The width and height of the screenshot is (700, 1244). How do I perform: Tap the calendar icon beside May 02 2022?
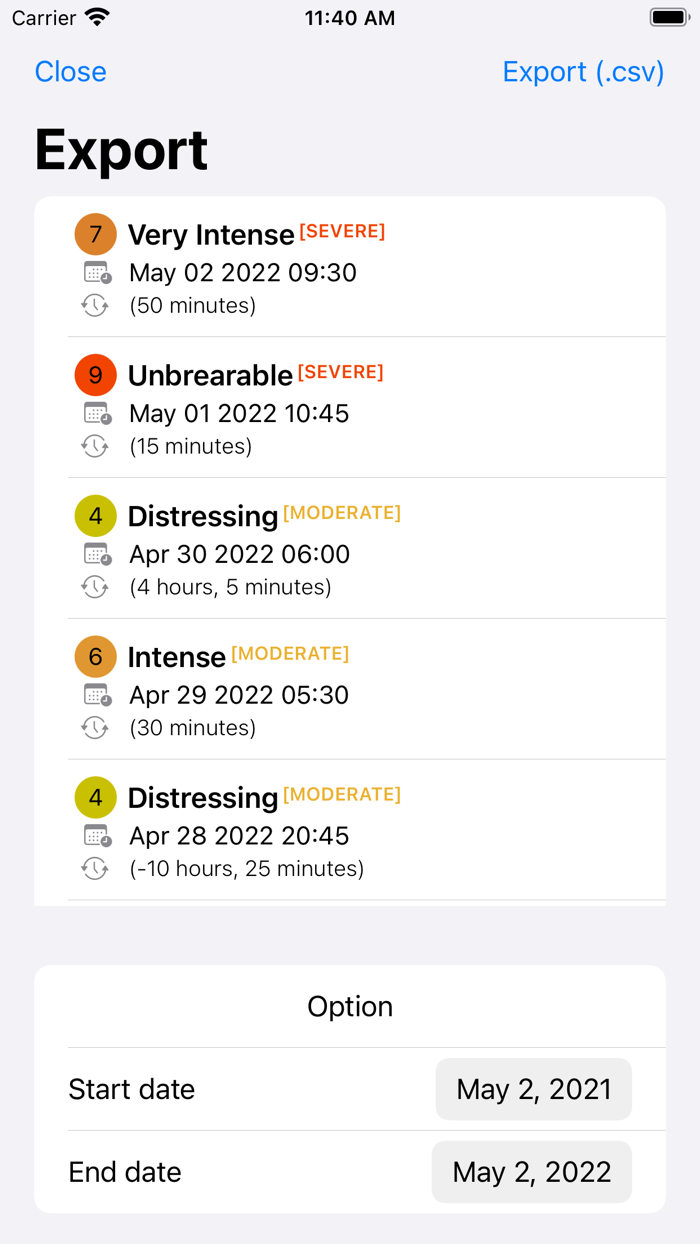[96, 272]
